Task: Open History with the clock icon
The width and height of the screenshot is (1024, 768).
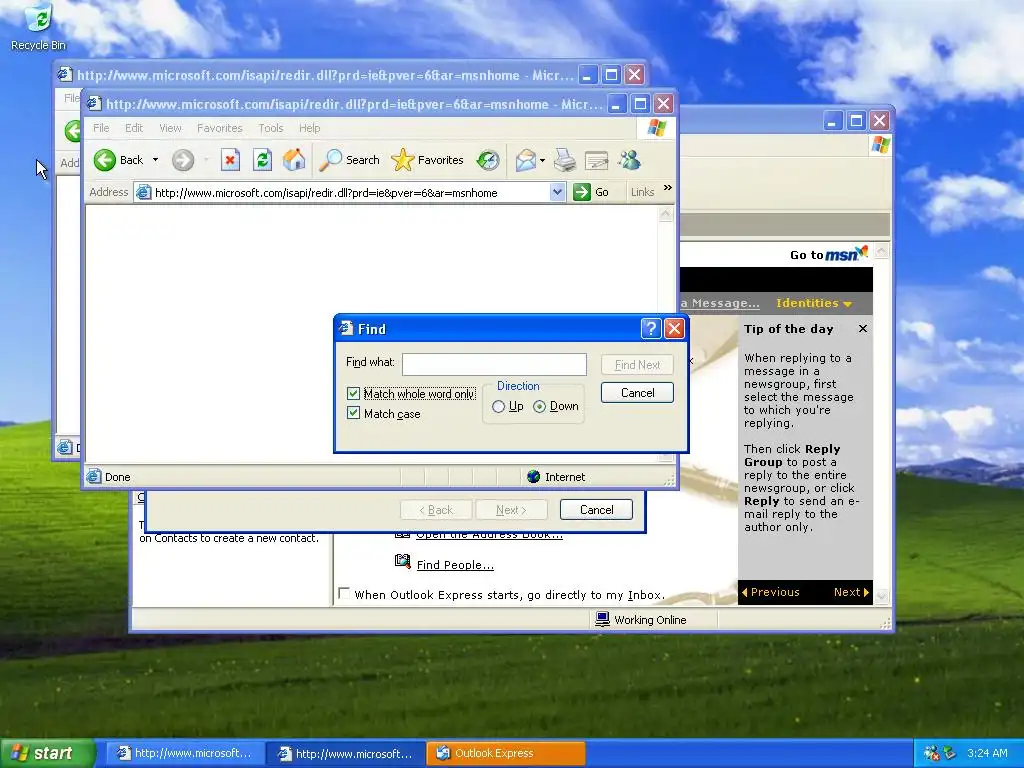Action: [x=488, y=160]
